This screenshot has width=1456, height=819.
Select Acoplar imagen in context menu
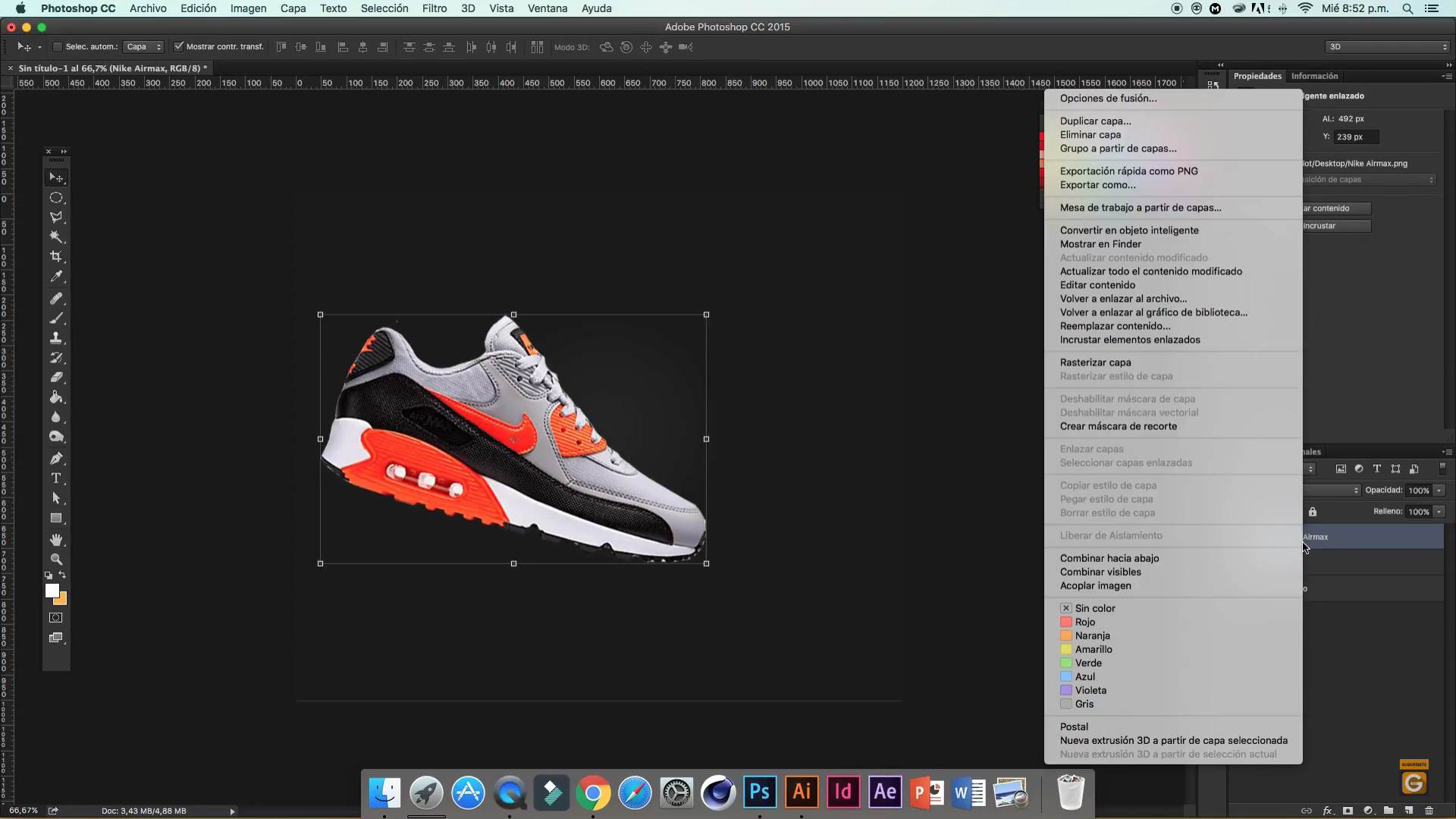1095,585
